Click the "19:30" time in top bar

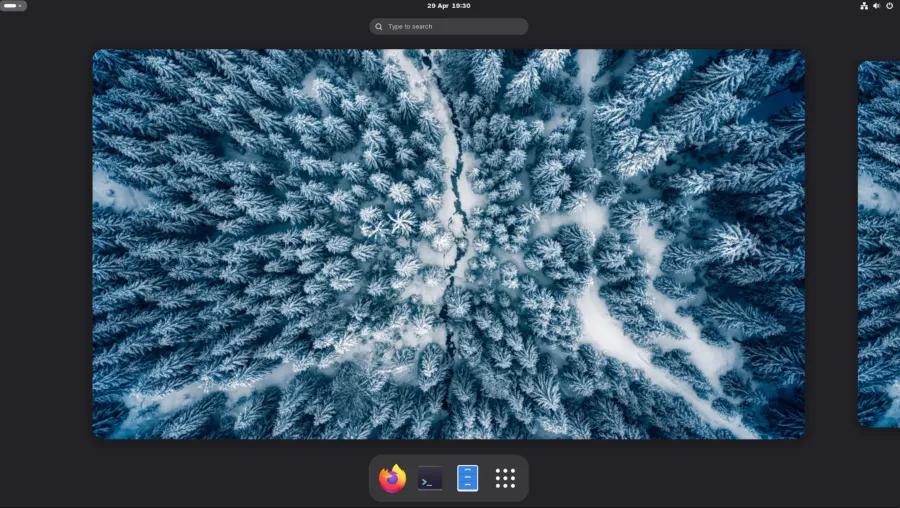click(x=460, y=6)
